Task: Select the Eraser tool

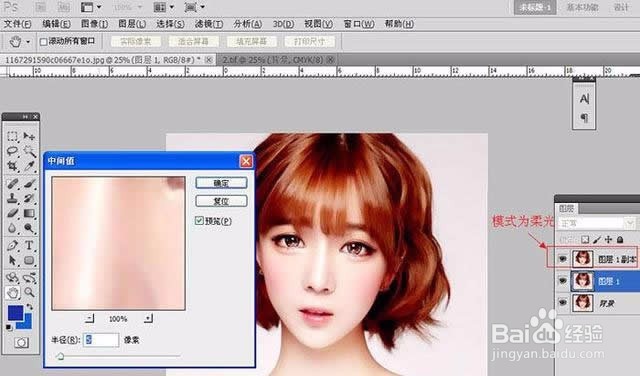Action: tap(12, 213)
